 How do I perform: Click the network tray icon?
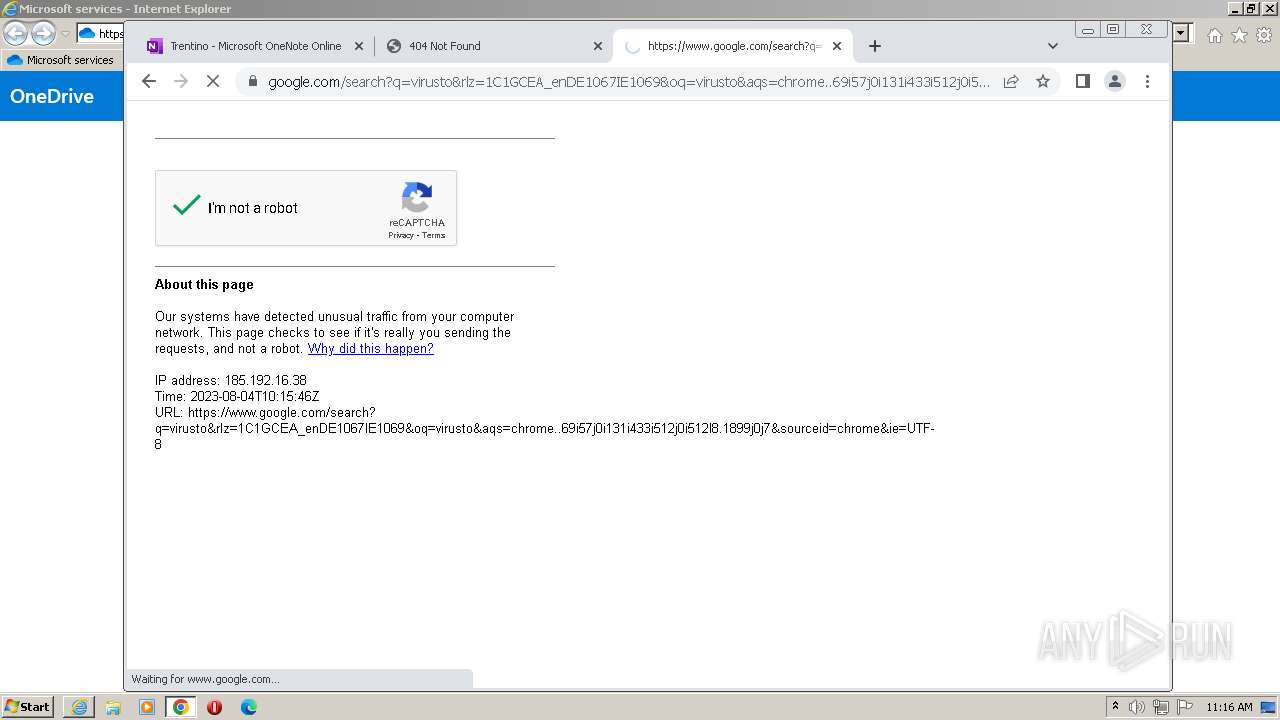[1161, 707]
